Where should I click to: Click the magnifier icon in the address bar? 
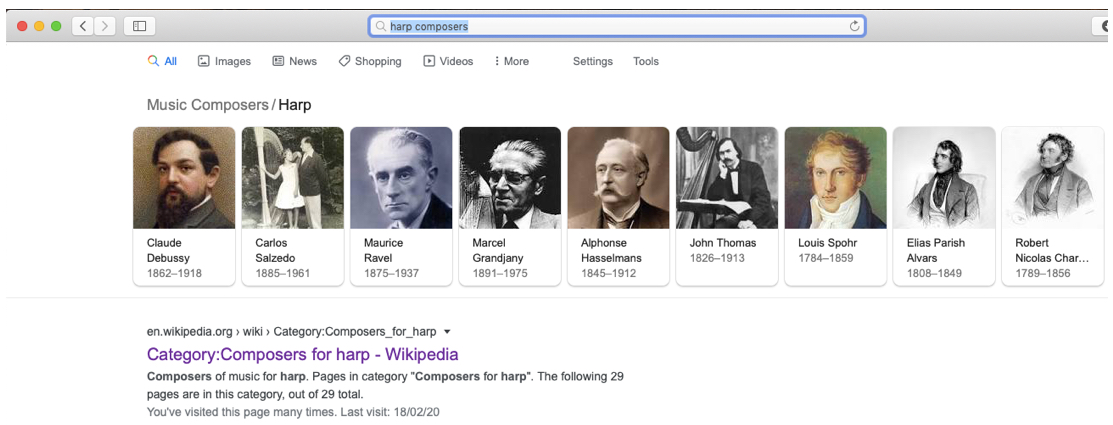pyautogui.click(x=381, y=26)
